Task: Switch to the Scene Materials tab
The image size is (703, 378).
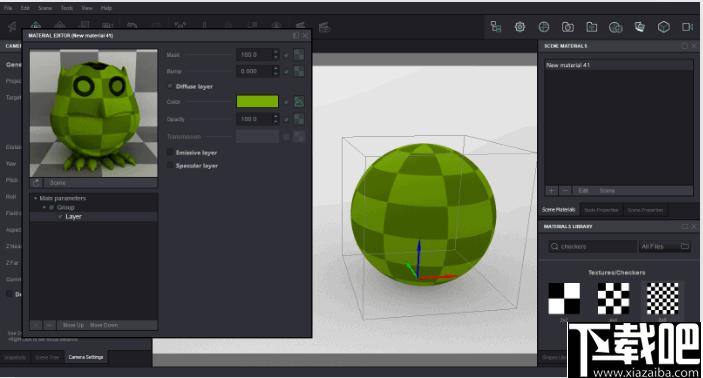Action: [559, 209]
